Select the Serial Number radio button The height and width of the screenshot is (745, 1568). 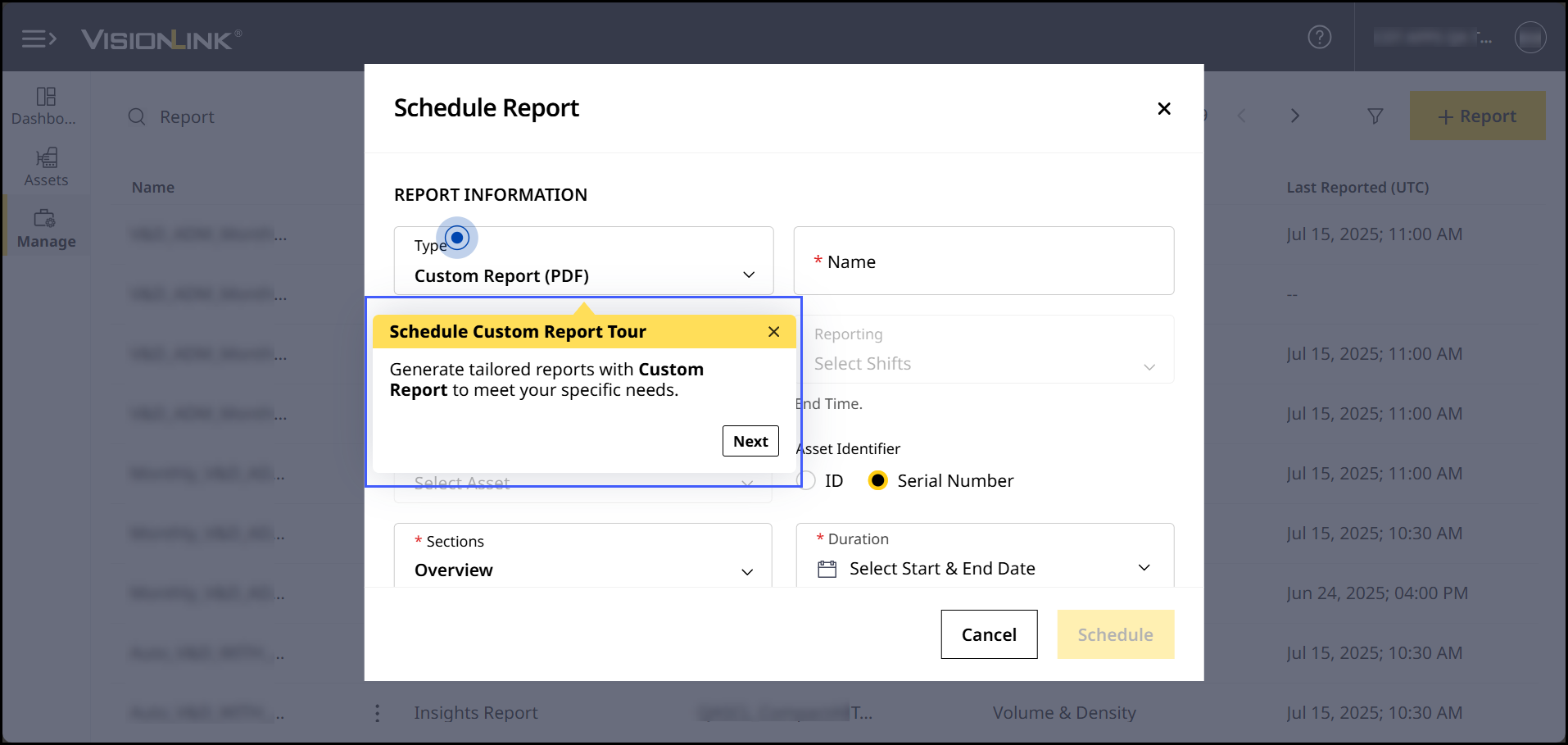[877, 481]
